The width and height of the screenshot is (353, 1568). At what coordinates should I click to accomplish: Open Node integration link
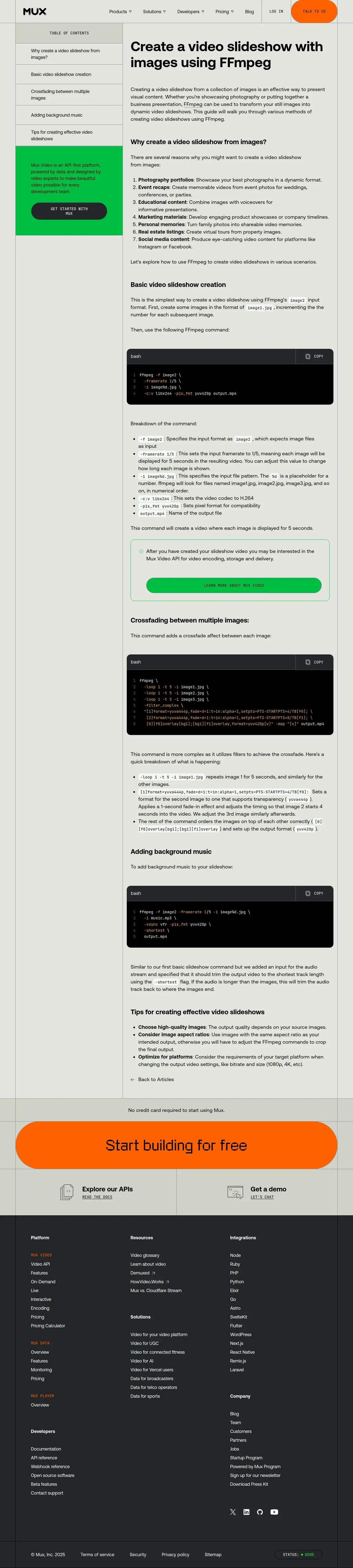click(236, 1255)
